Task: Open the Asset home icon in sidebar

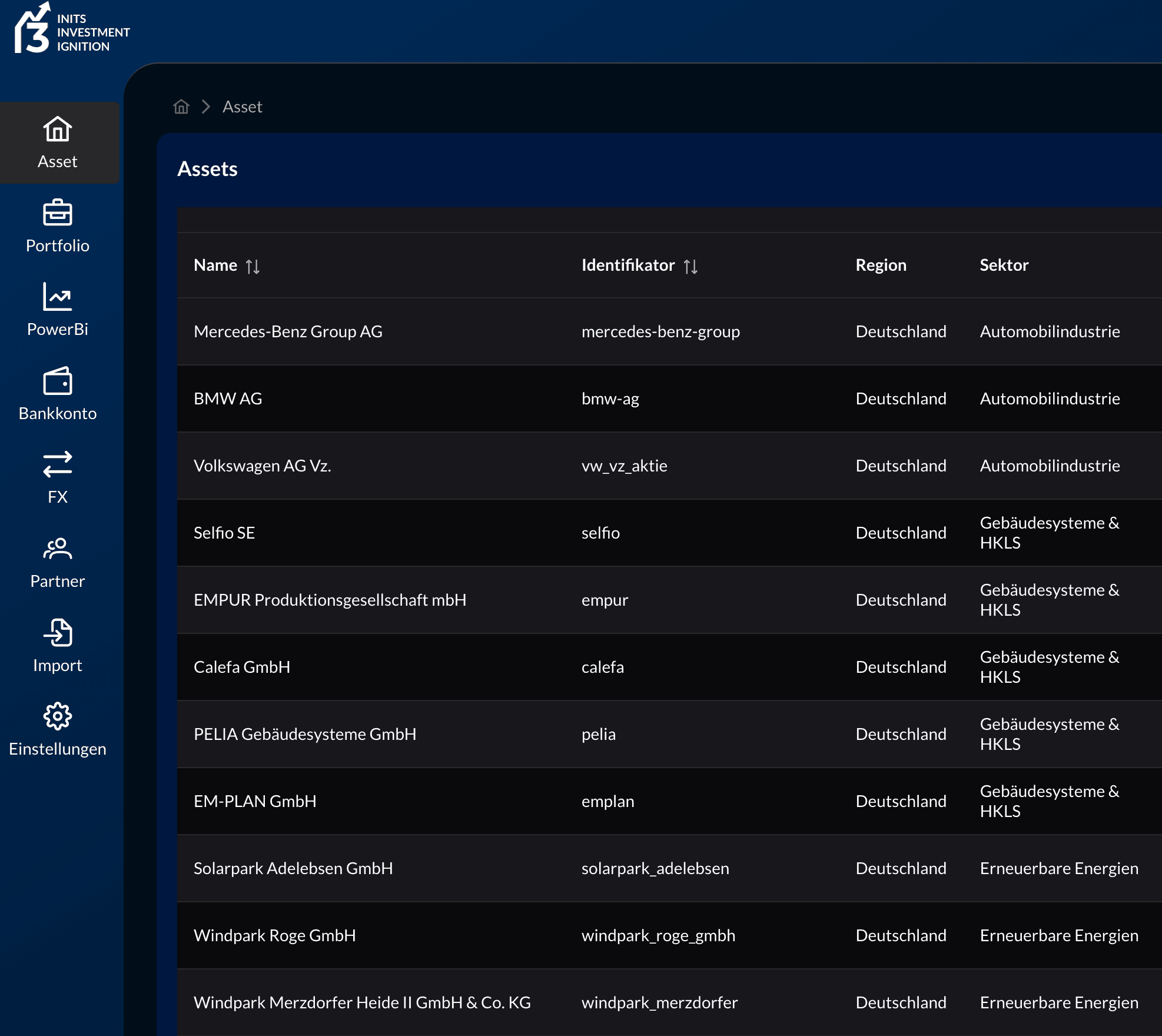Action: click(x=58, y=129)
